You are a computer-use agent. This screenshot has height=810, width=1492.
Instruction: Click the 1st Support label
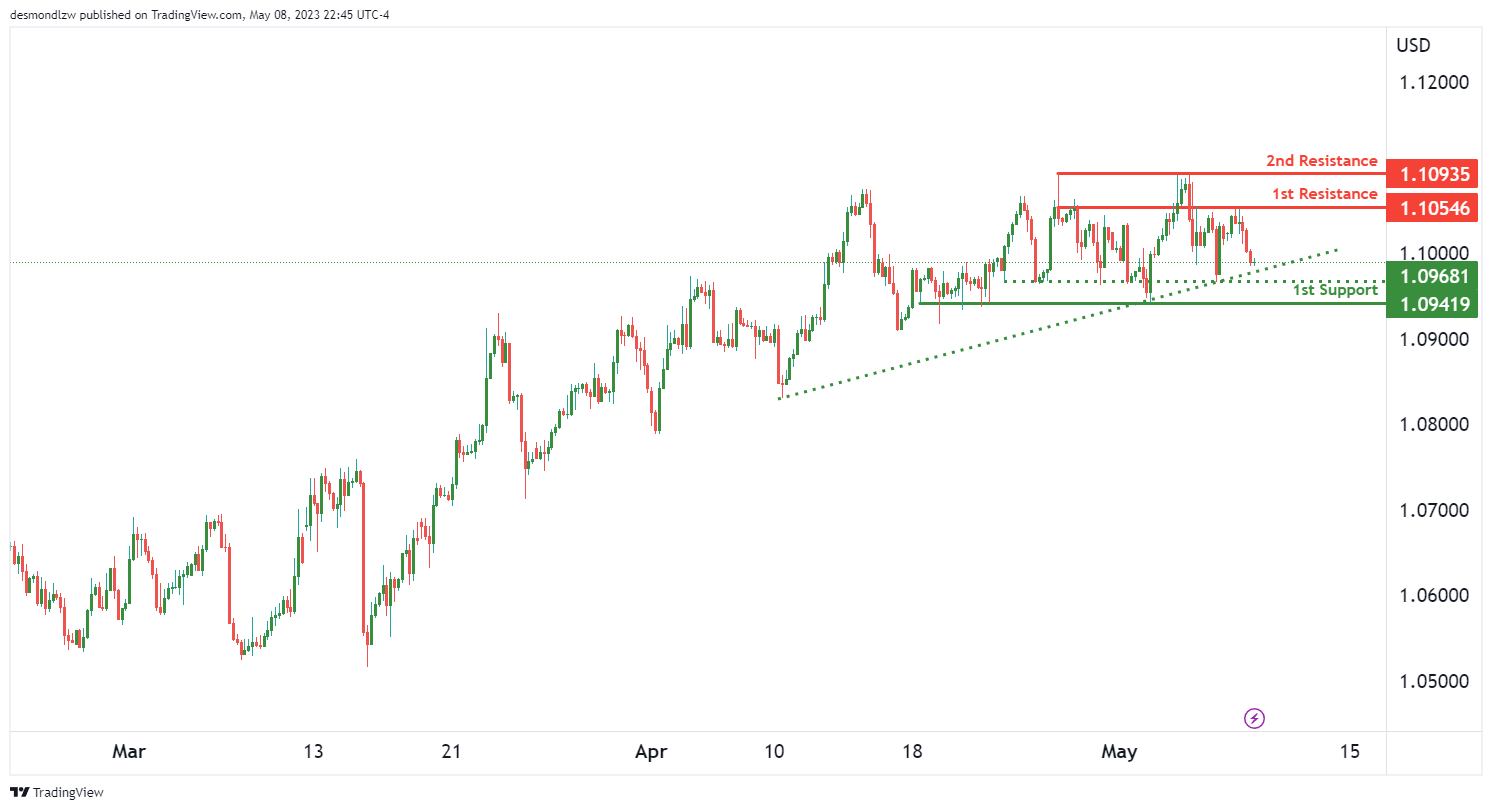pos(1334,290)
